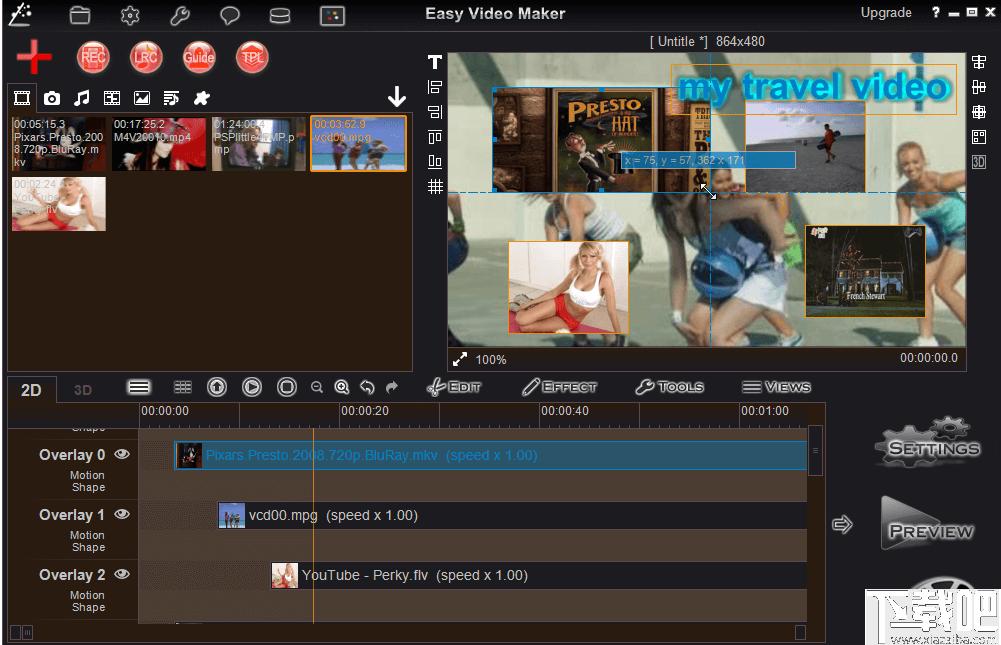Click the REC record button
This screenshot has height=645, width=1001.
point(93,58)
